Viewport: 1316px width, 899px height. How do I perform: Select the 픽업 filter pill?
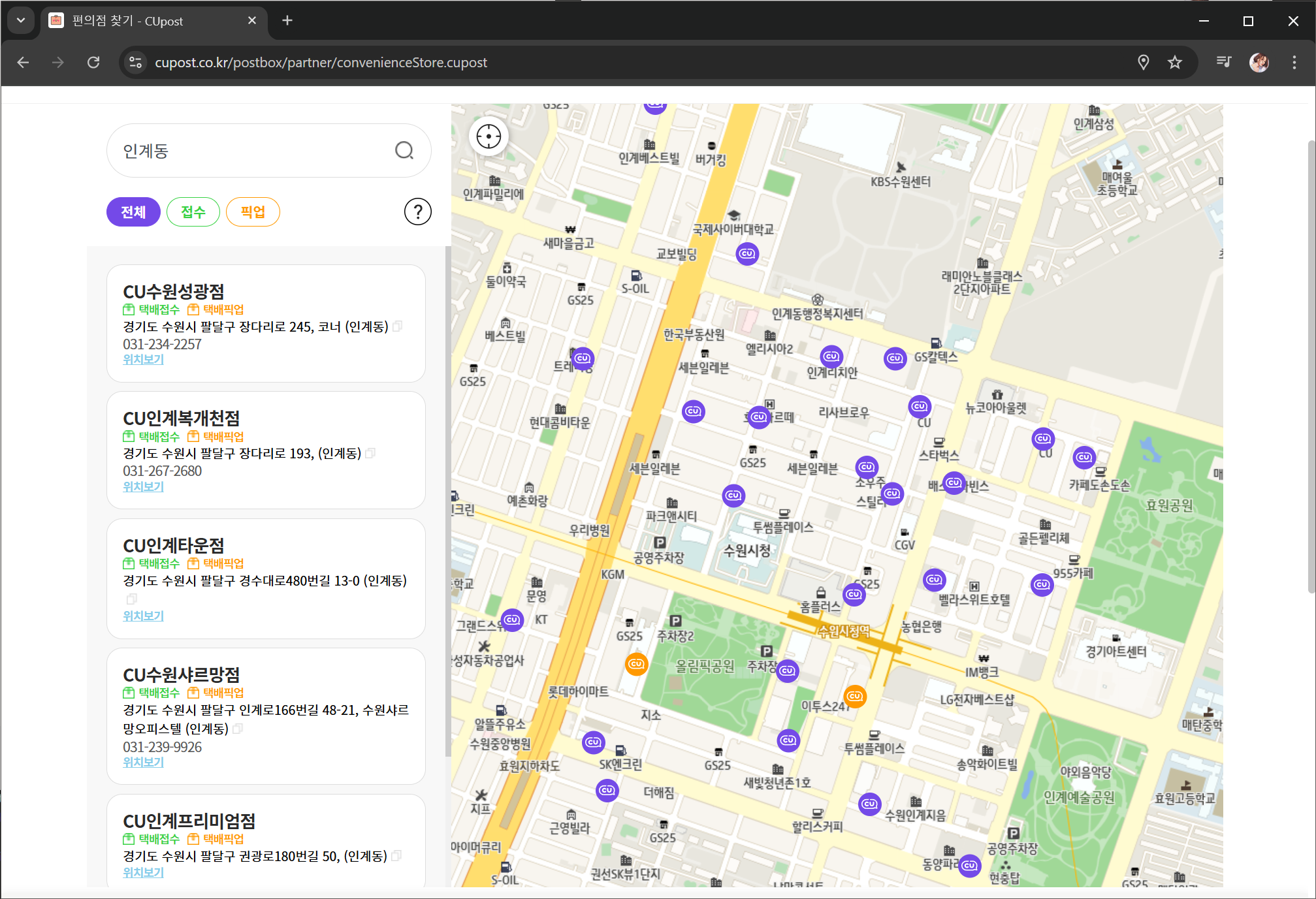coord(253,212)
